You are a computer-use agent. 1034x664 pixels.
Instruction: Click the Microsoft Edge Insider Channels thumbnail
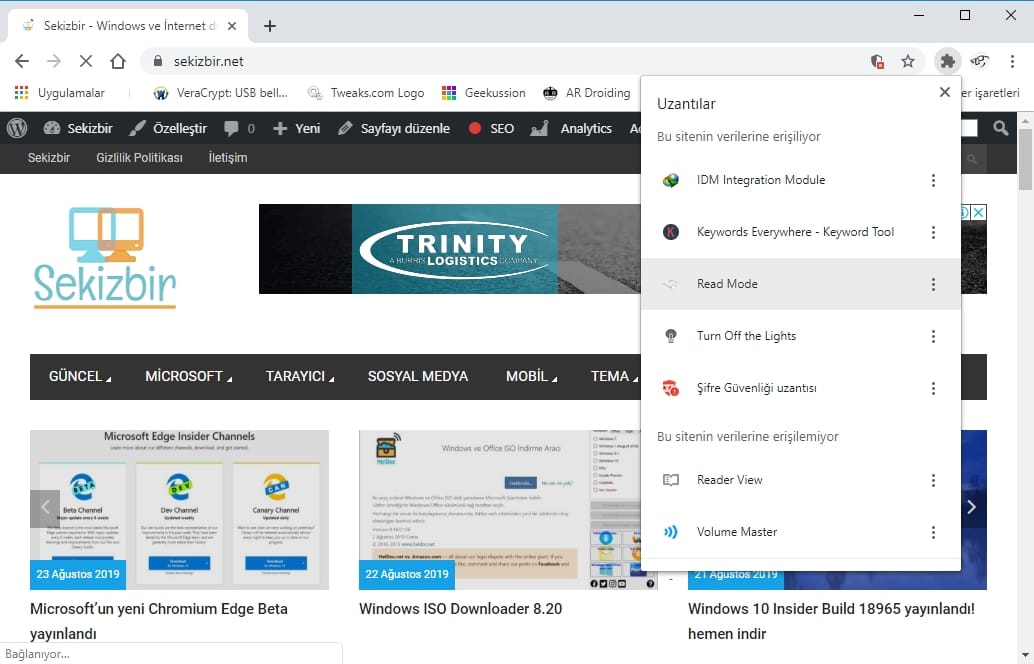tap(179, 510)
